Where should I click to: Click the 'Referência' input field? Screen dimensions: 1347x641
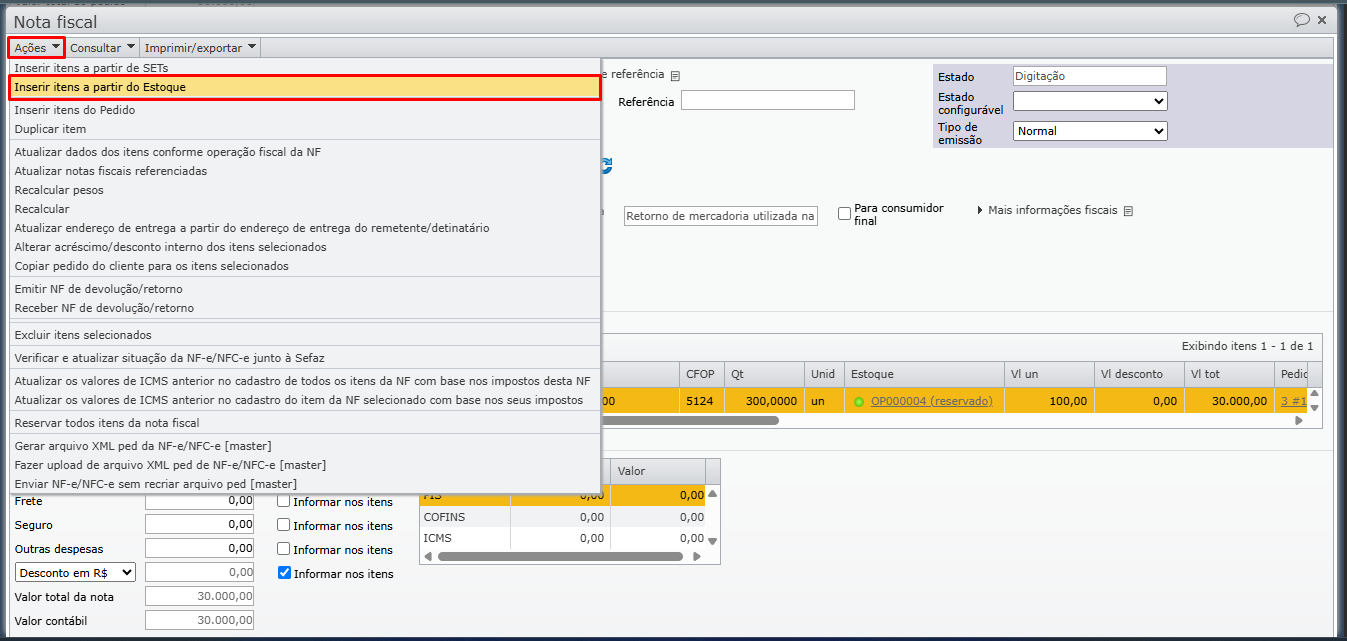pyautogui.click(x=767, y=100)
